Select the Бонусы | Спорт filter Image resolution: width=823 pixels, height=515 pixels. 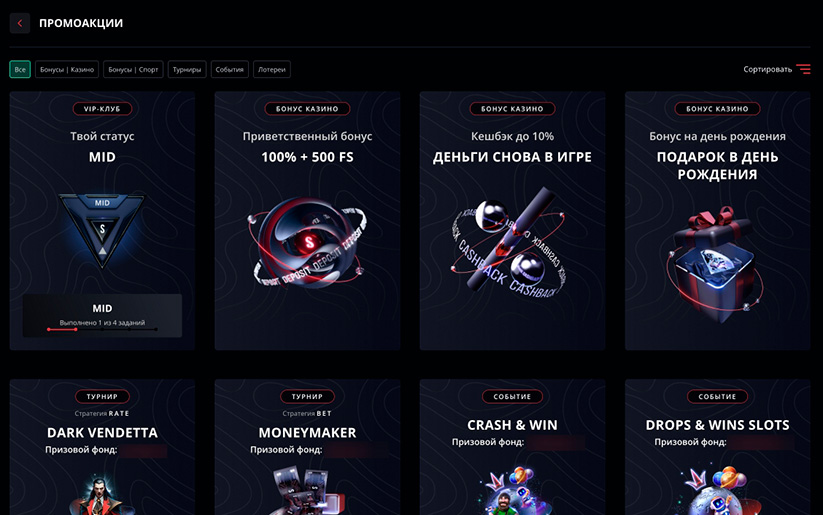tap(133, 69)
